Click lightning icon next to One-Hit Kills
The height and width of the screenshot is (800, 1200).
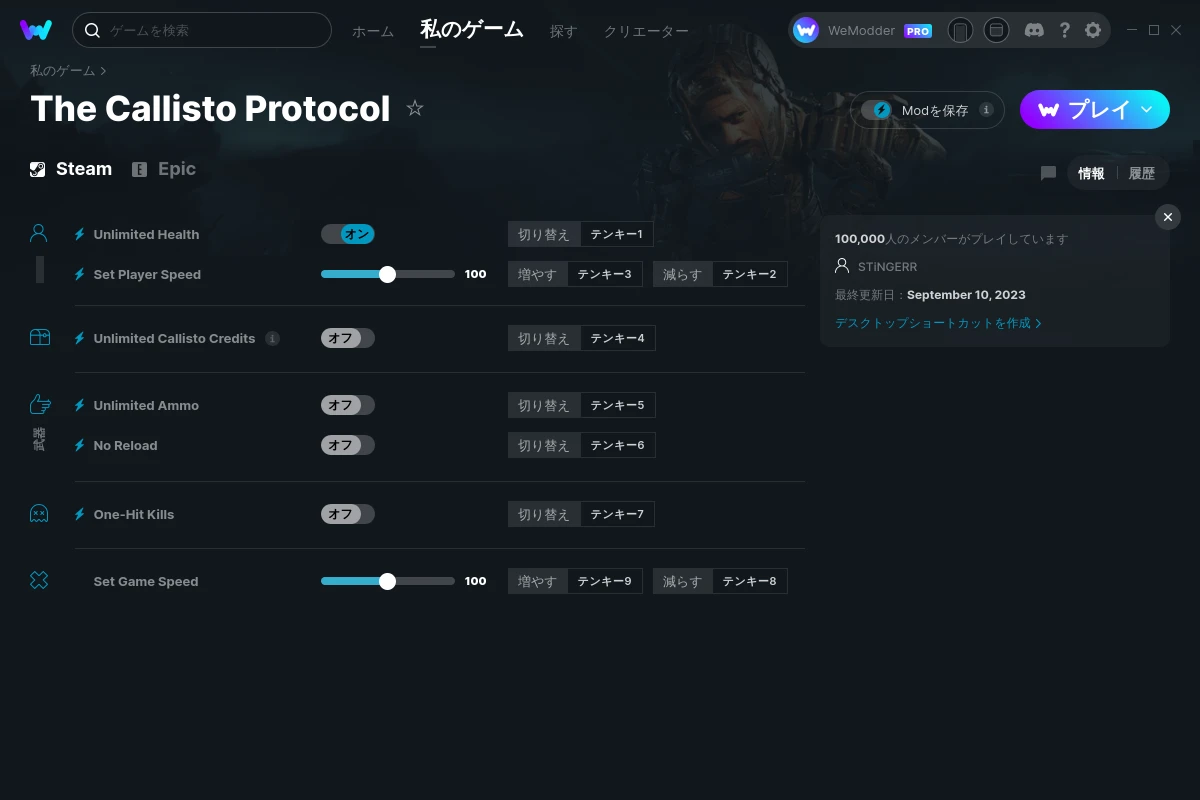(x=80, y=514)
